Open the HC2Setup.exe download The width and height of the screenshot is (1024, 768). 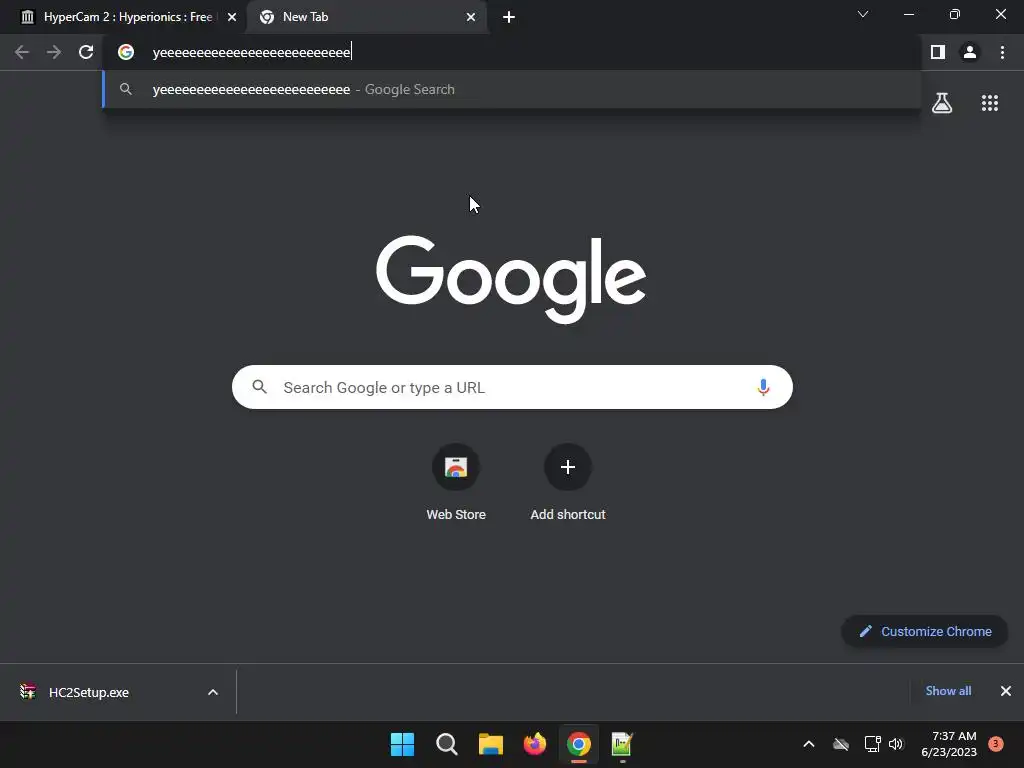click(88, 692)
